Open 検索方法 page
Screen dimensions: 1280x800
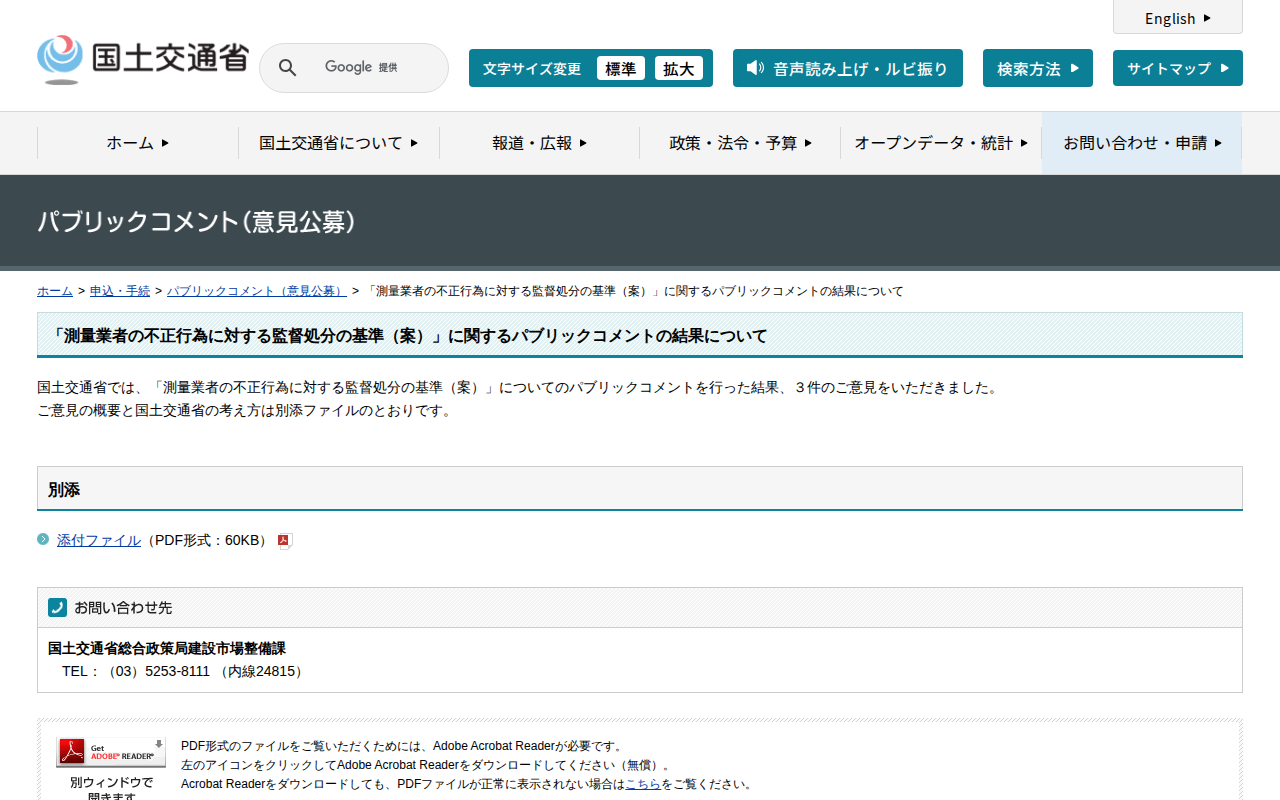(x=1038, y=68)
